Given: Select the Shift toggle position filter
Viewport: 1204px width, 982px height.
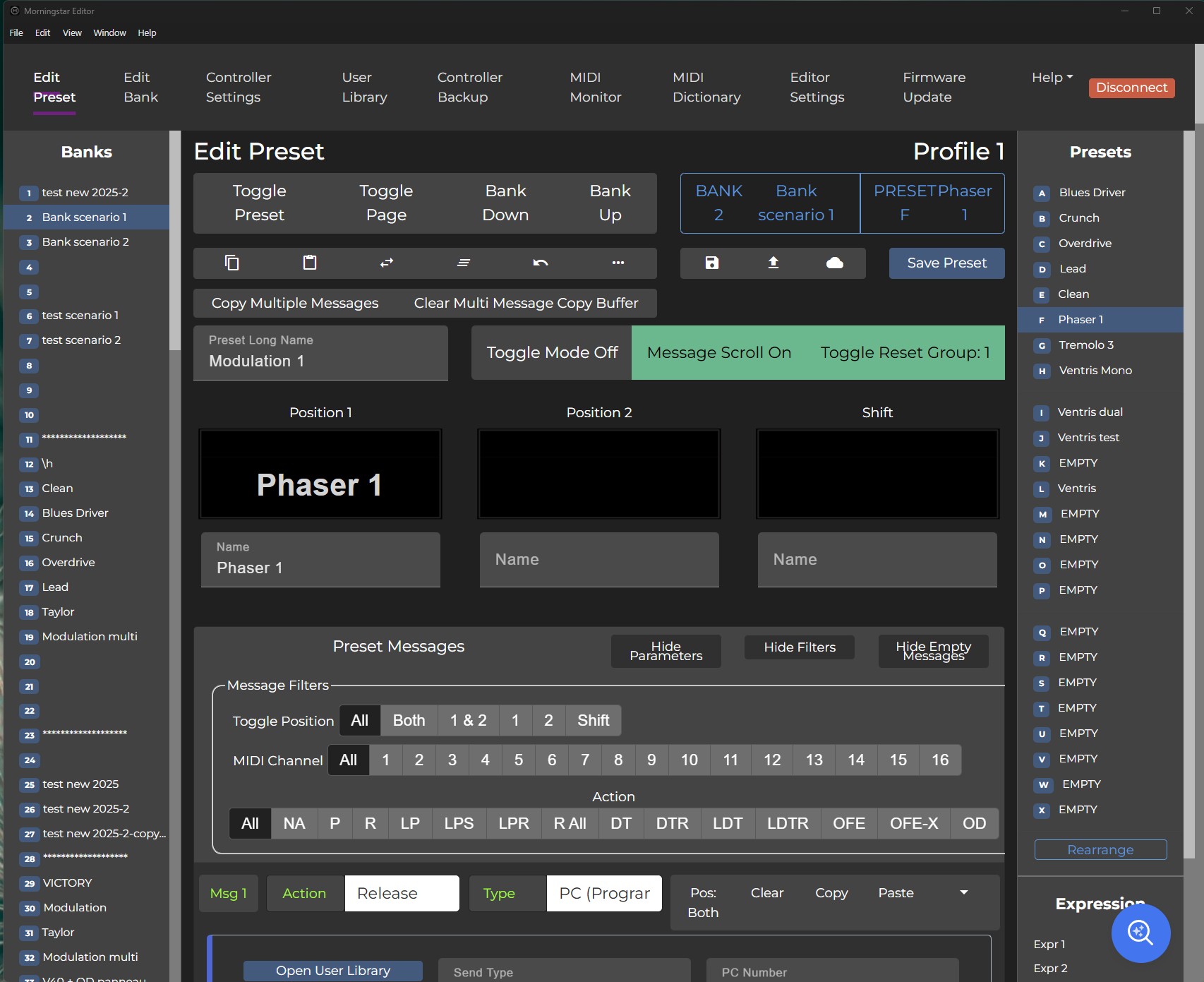Looking at the screenshot, I should click(x=593, y=720).
